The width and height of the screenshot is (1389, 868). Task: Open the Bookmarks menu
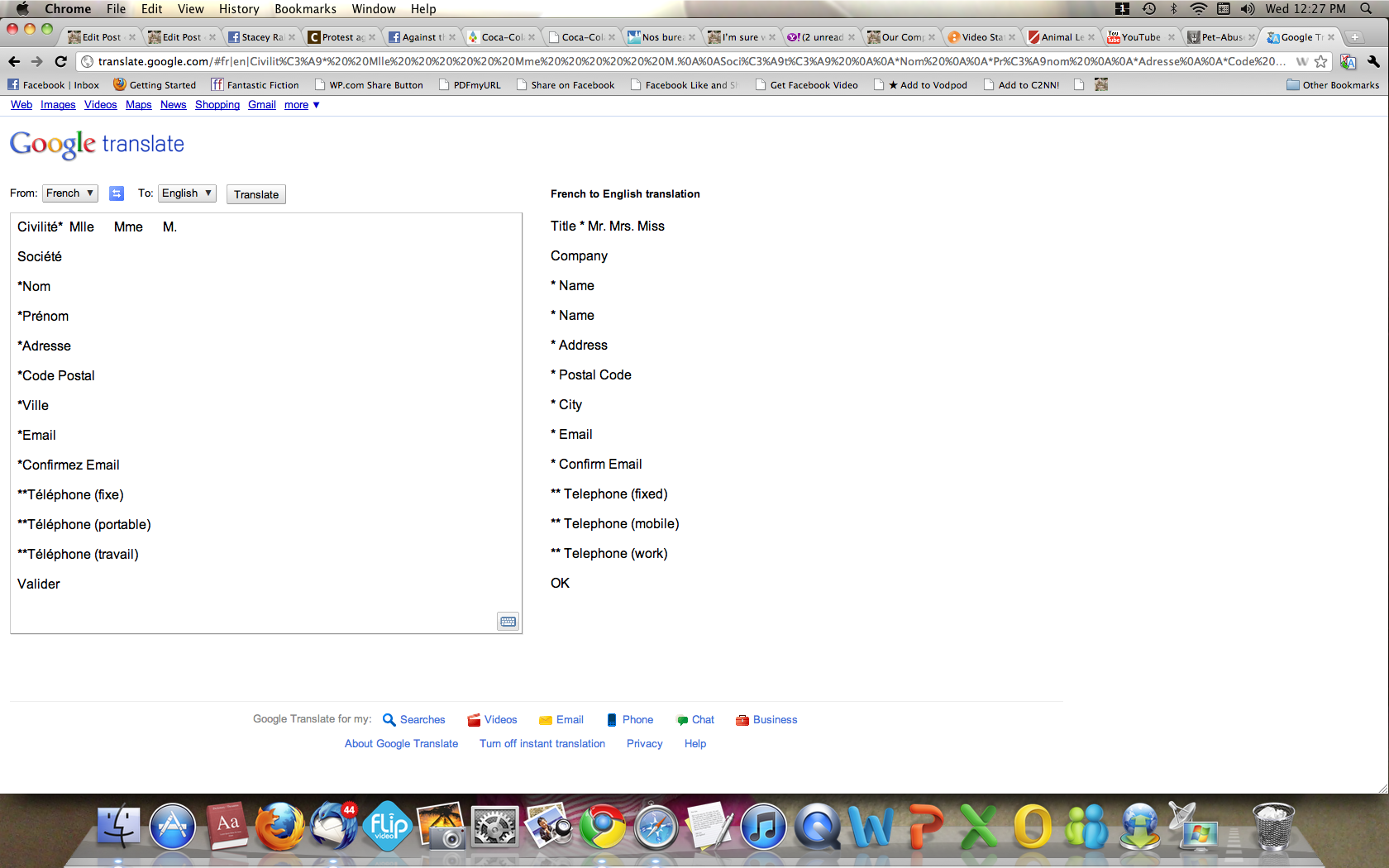305,9
